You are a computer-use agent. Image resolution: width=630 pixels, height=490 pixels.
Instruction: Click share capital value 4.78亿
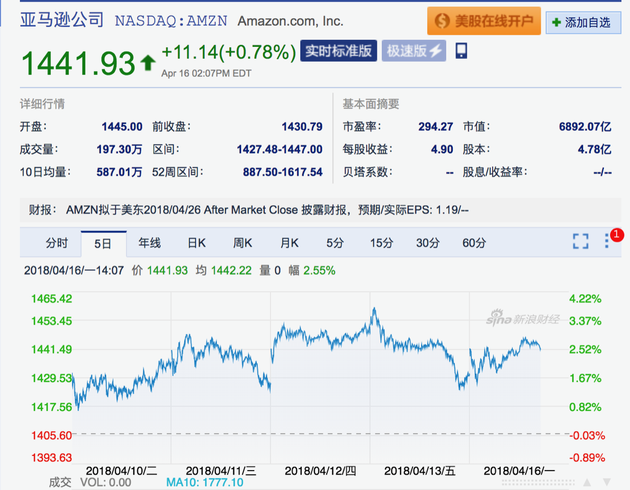click(x=595, y=149)
